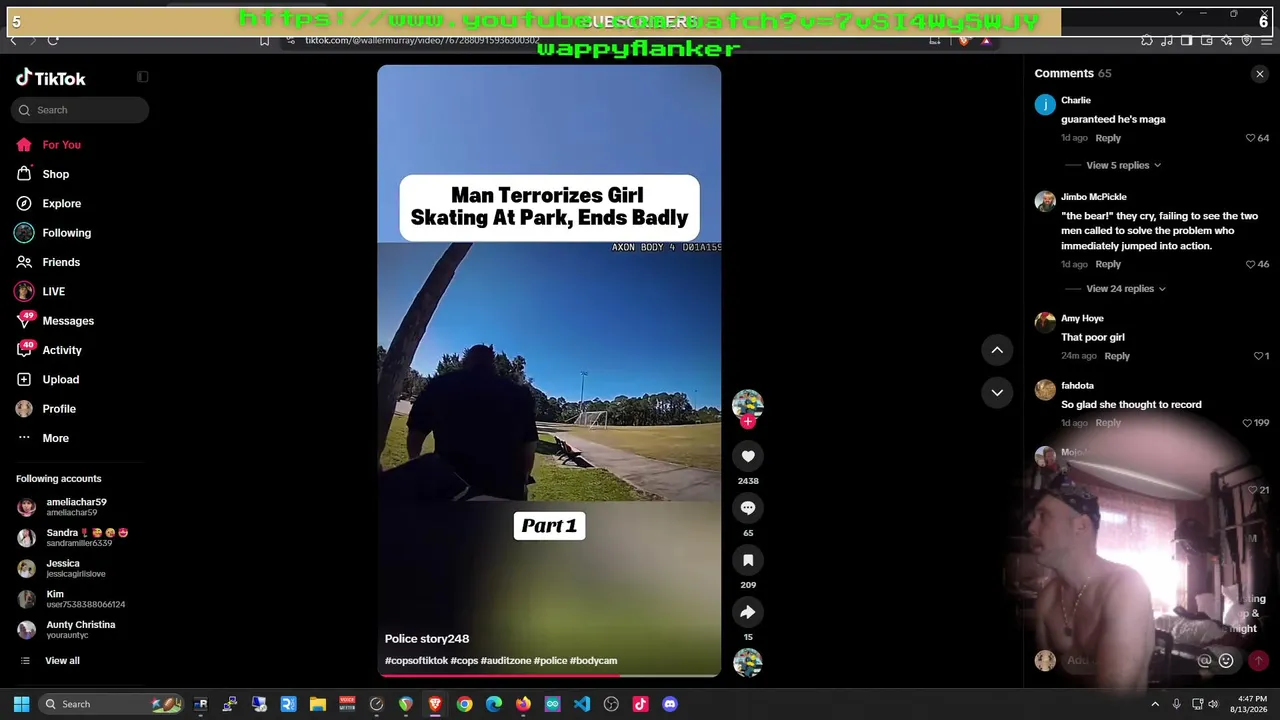This screenshot has height=720, width=1280.
Task: Like Jimbo McPickle's comment
Action: pyautogui.click(x=1250, y=264)
